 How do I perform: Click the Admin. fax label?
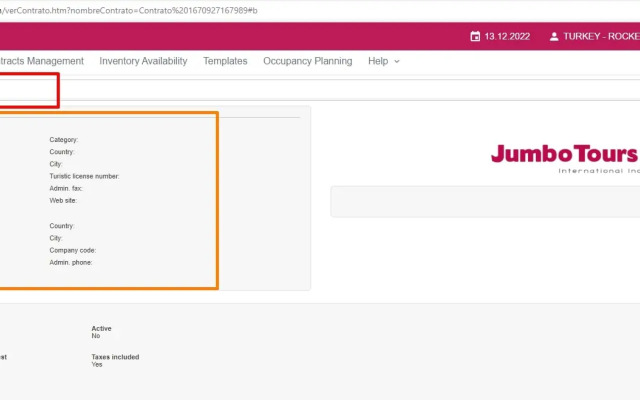click(66, 188)
